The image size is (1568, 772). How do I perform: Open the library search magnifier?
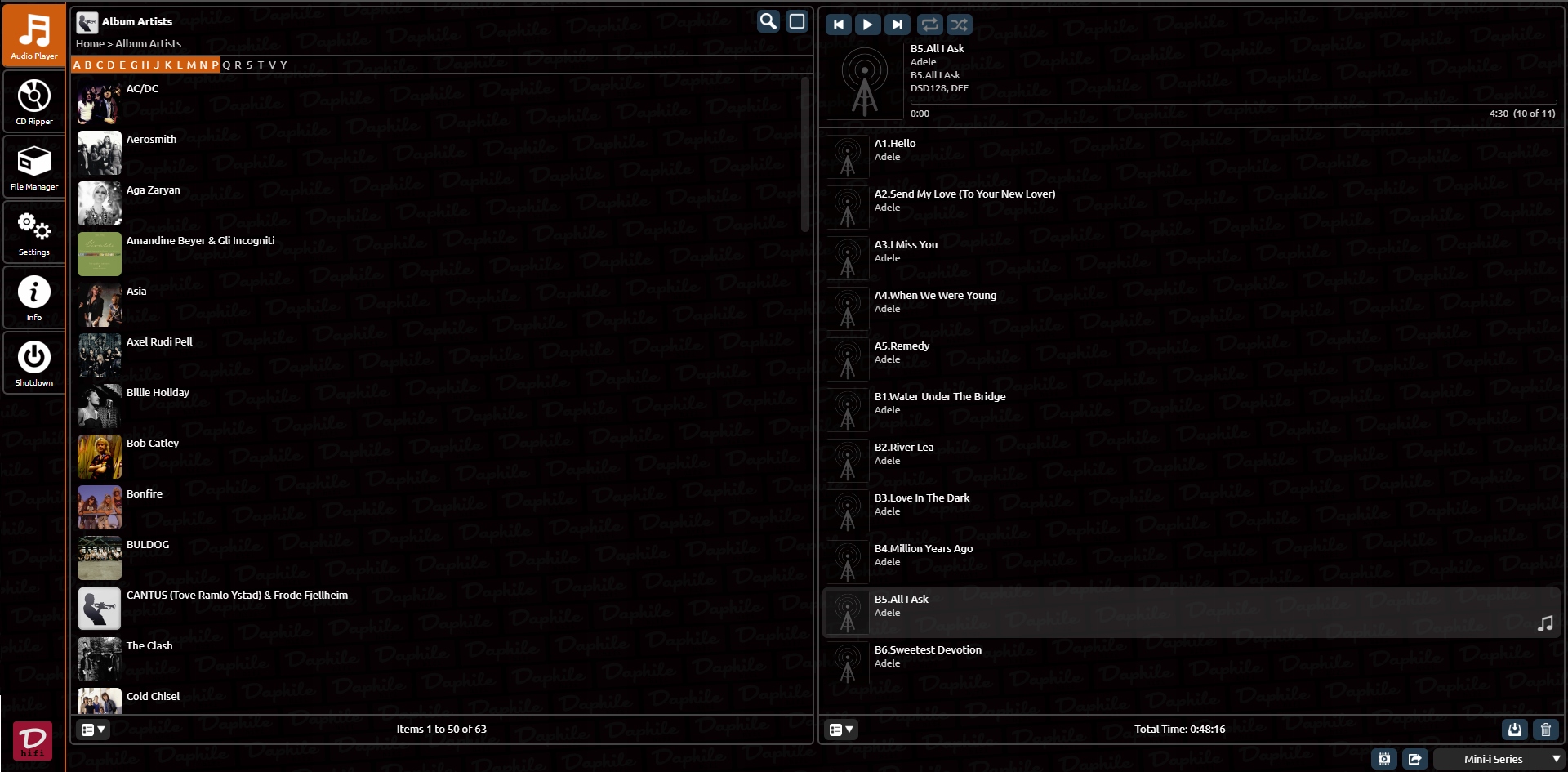click(768, 21)
